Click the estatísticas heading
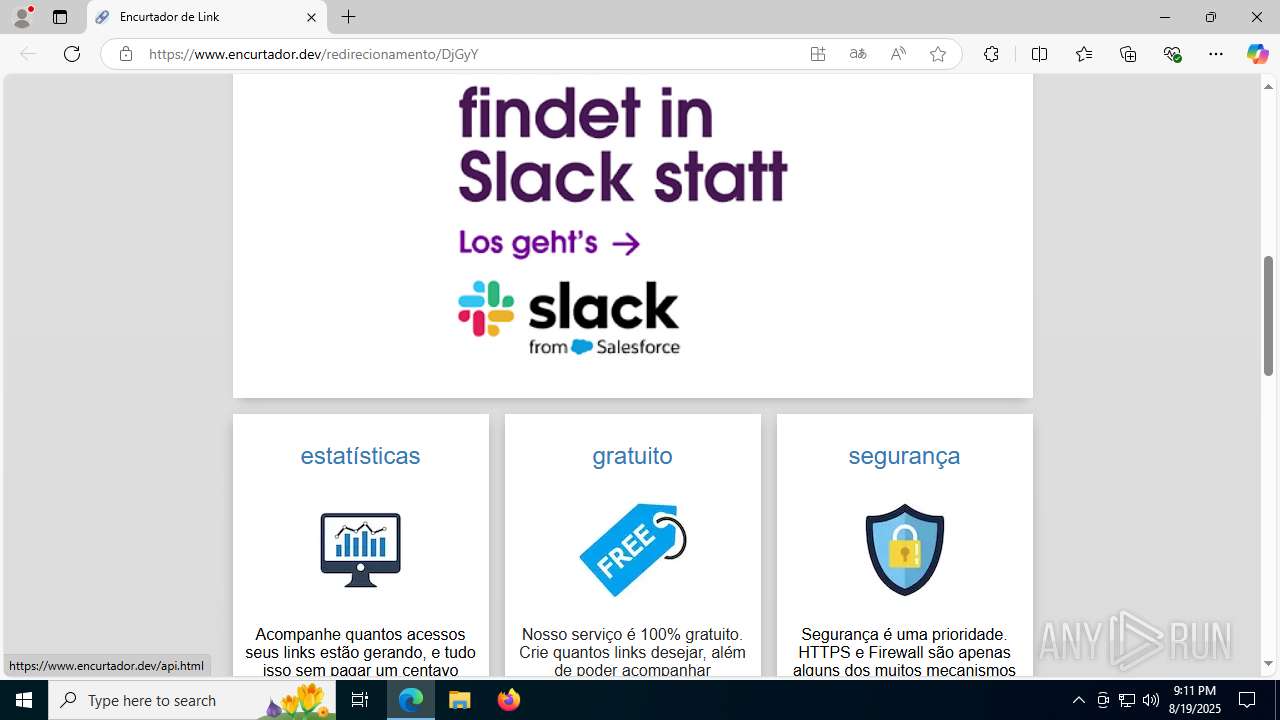1280x720 pixels. (x=360, y=455)
